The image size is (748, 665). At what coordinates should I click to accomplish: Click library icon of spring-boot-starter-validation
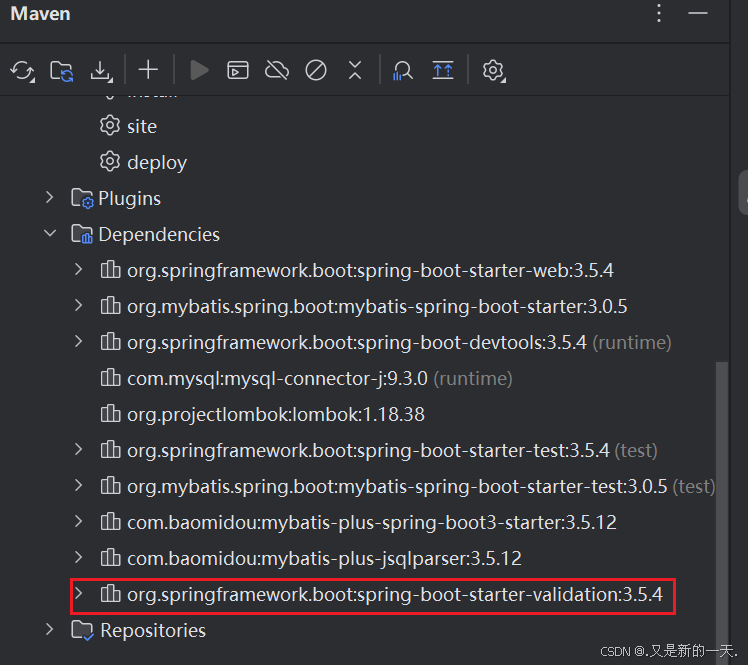110,593
